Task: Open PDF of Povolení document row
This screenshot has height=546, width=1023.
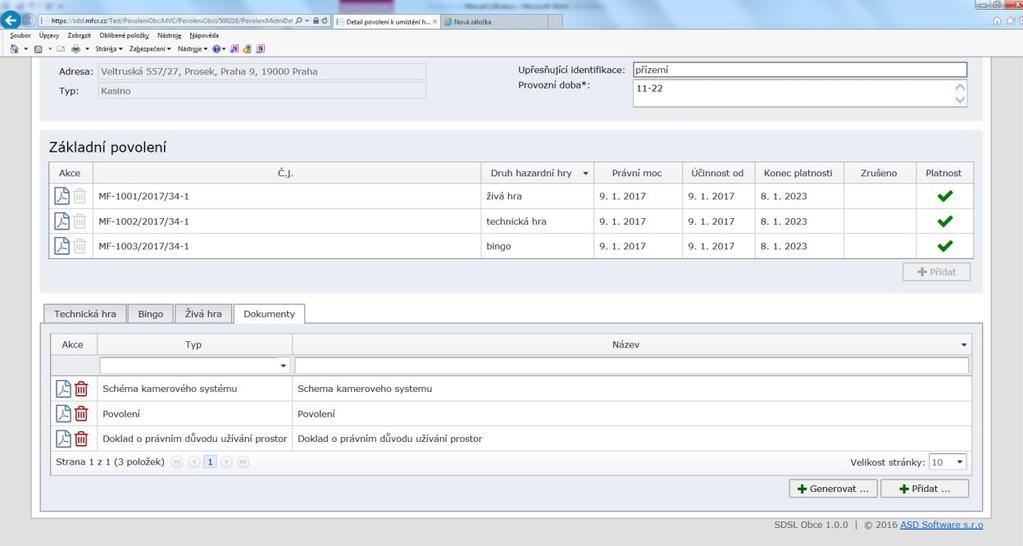Action: 63,414
